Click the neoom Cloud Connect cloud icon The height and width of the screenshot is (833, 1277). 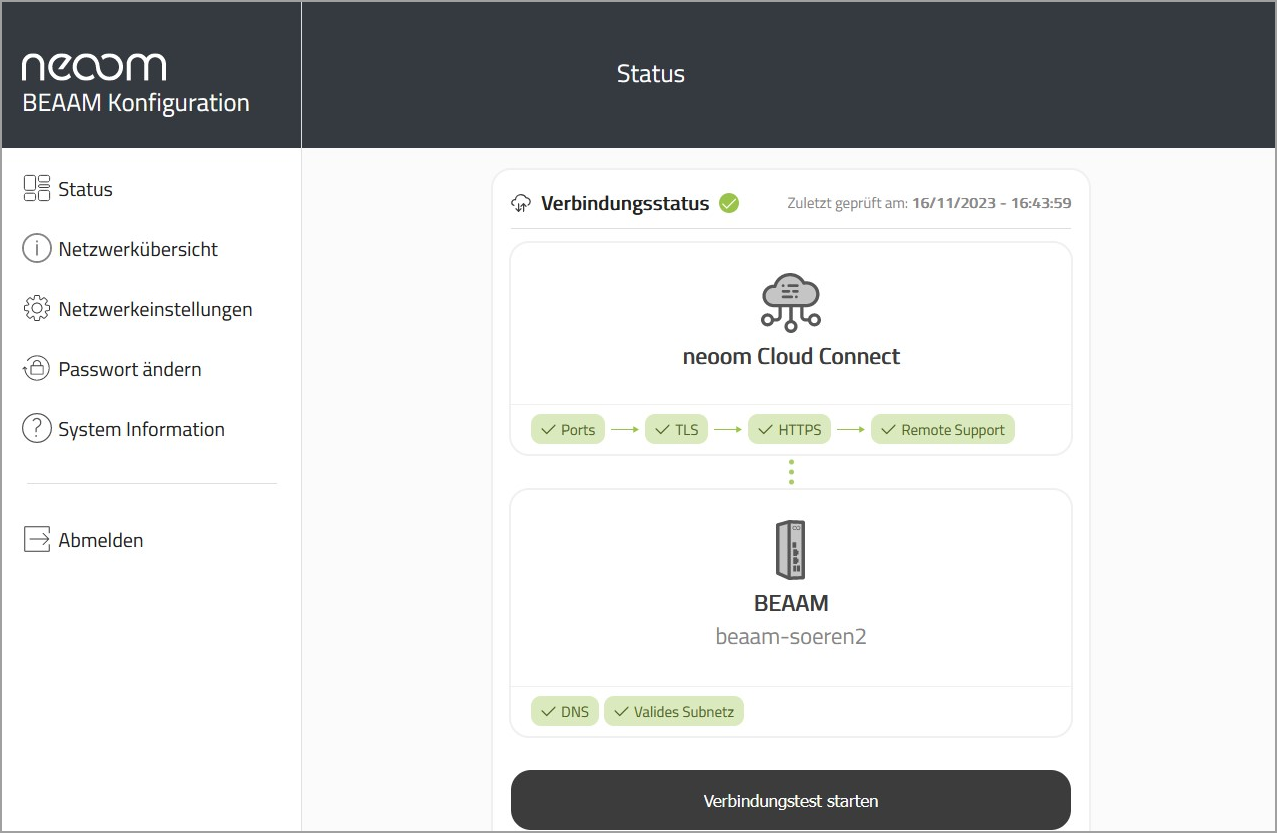click(791, 302)
